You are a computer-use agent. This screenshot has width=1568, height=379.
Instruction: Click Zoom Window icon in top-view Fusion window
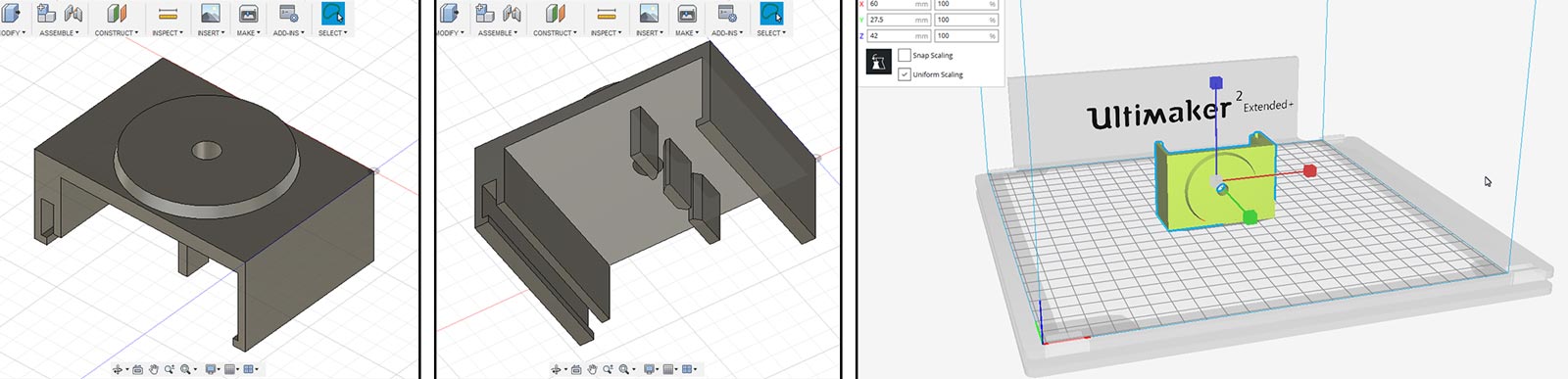[x=170, y=369]
